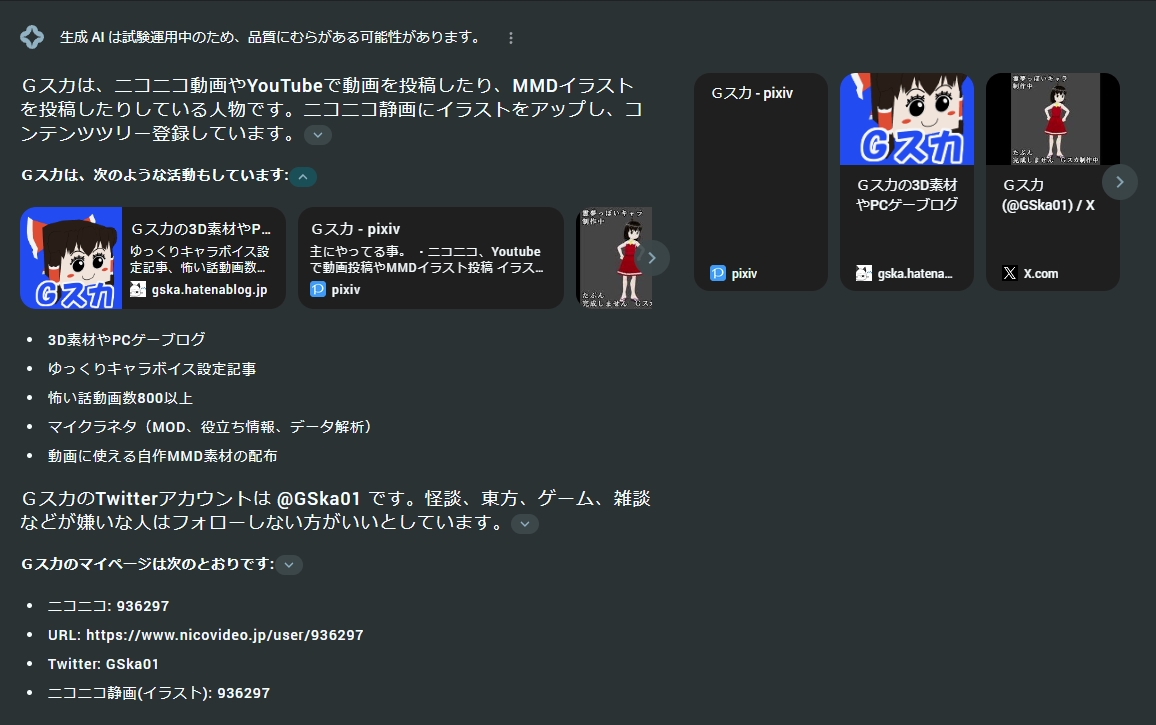Viewport: 1156px width, 725px height.
Task: Open the right-side 'Gスカの3D素材やPCゲーブログ' card
Action: click(907, 181)
